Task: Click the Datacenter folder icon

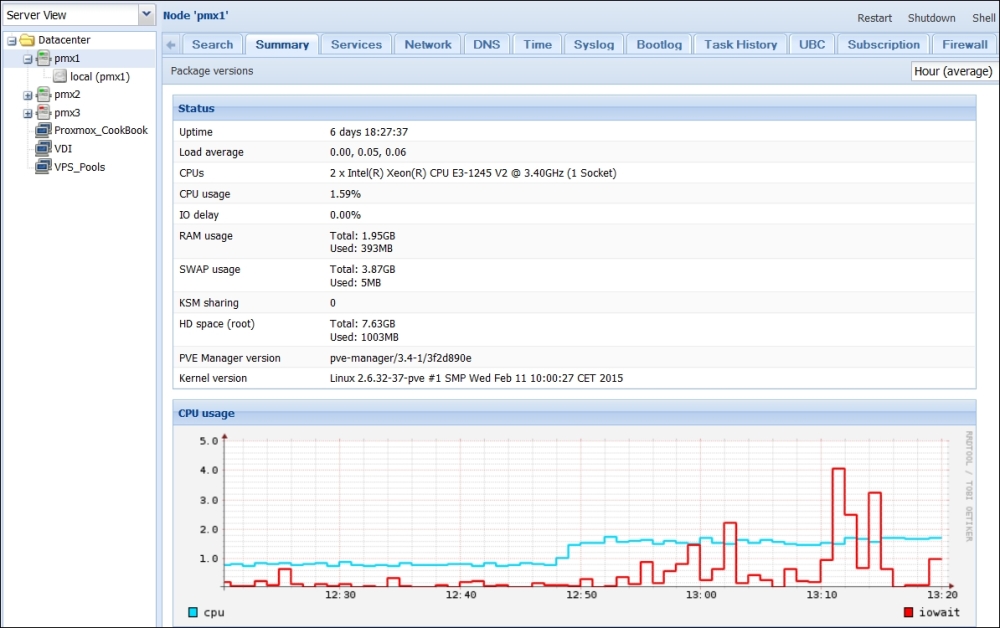Action: (x=27, y=40)
